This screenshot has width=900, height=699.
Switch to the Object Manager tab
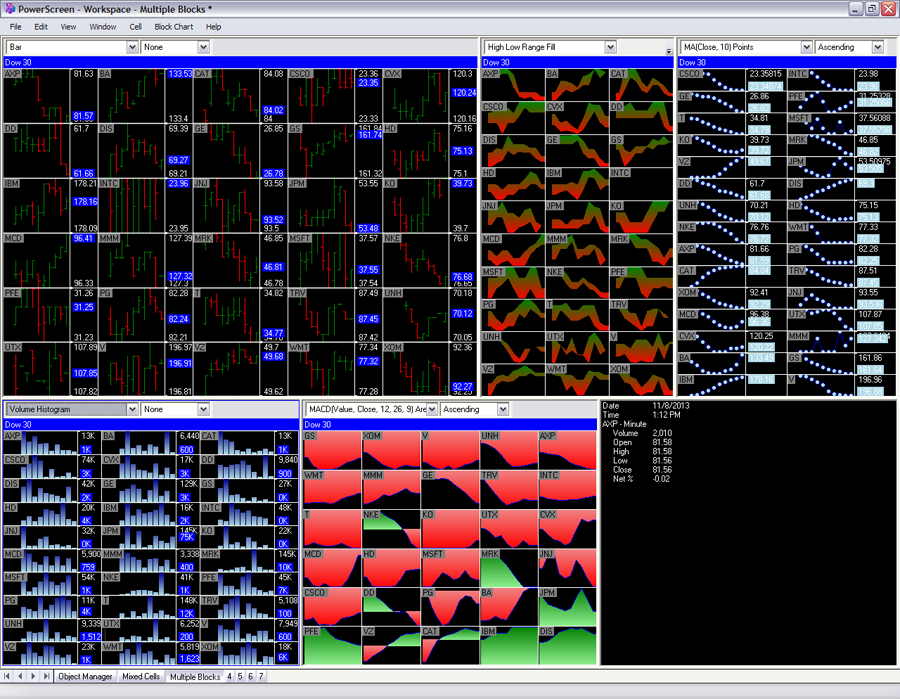pos(85,677)
